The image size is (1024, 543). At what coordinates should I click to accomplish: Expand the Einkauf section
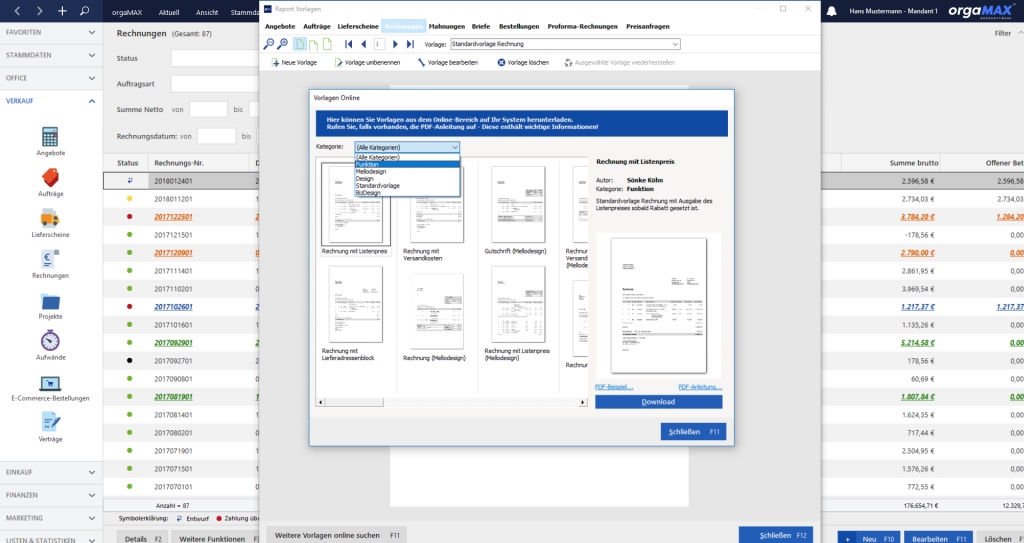[51, 472]
